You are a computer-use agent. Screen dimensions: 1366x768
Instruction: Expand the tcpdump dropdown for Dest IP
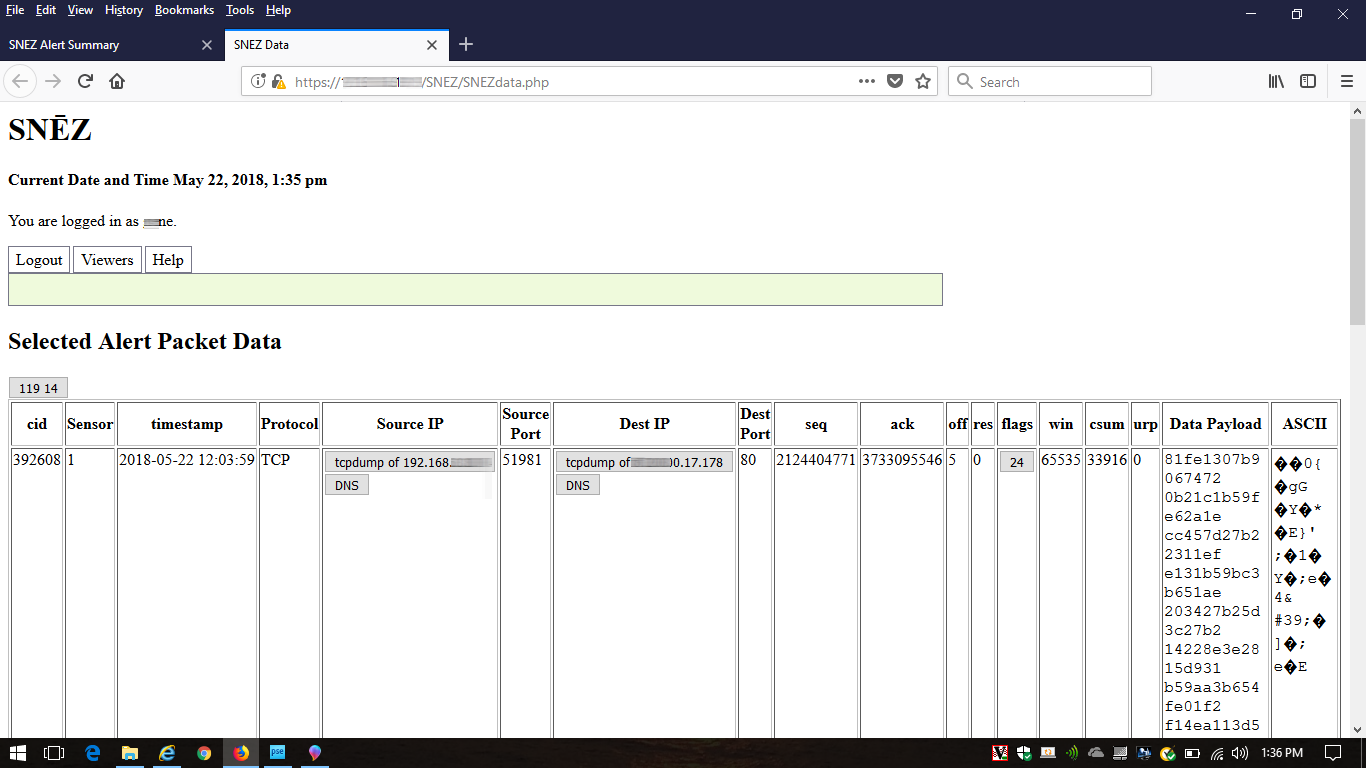(x=644, y=461)
